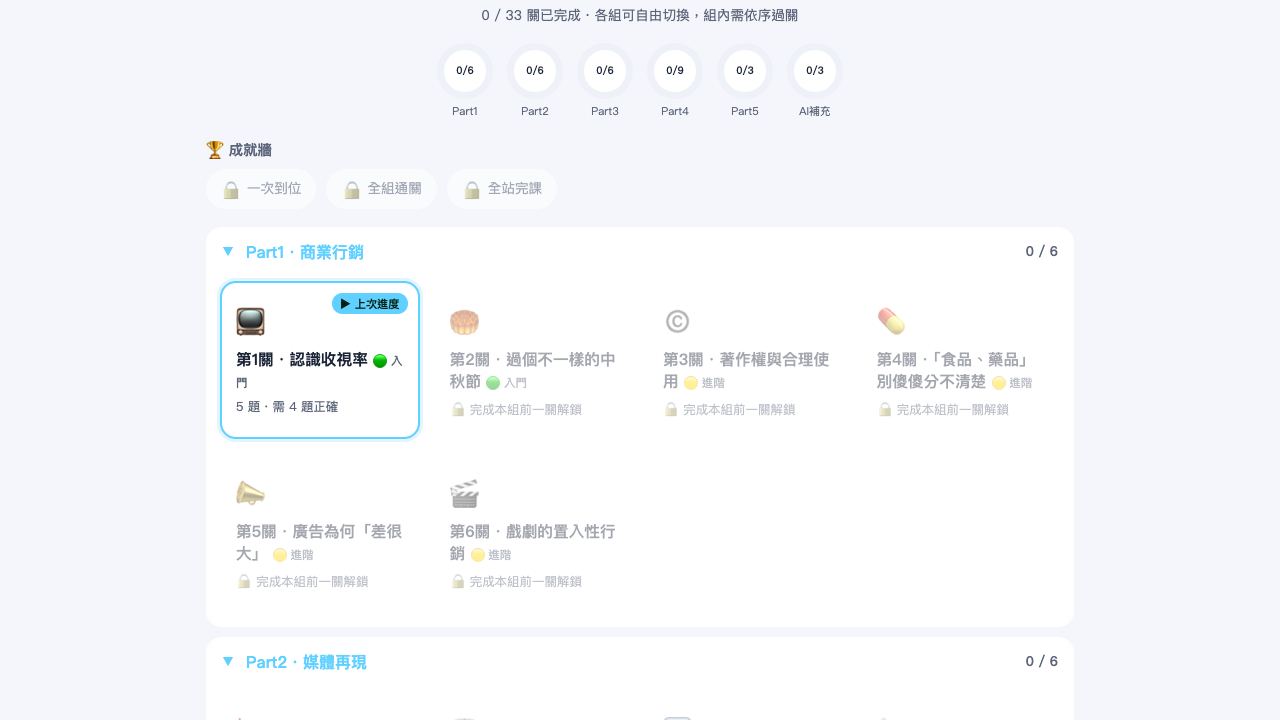Open locked level 第5關・廣告為何差很大
The image size is (1280, 720).
tap(320, 532)
